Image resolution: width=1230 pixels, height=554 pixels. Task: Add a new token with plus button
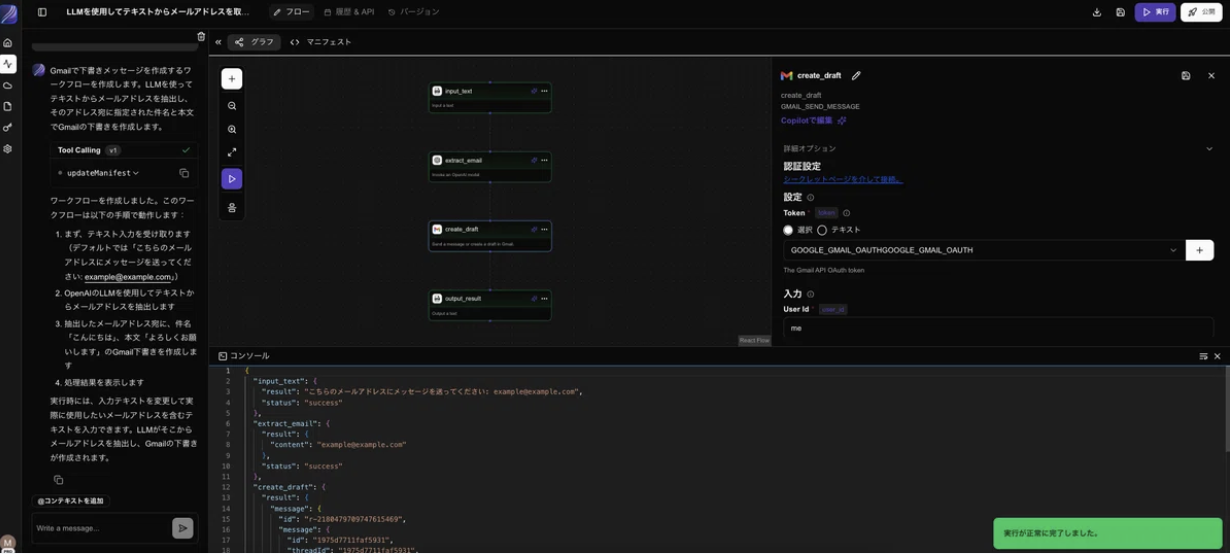[1200, 250]
